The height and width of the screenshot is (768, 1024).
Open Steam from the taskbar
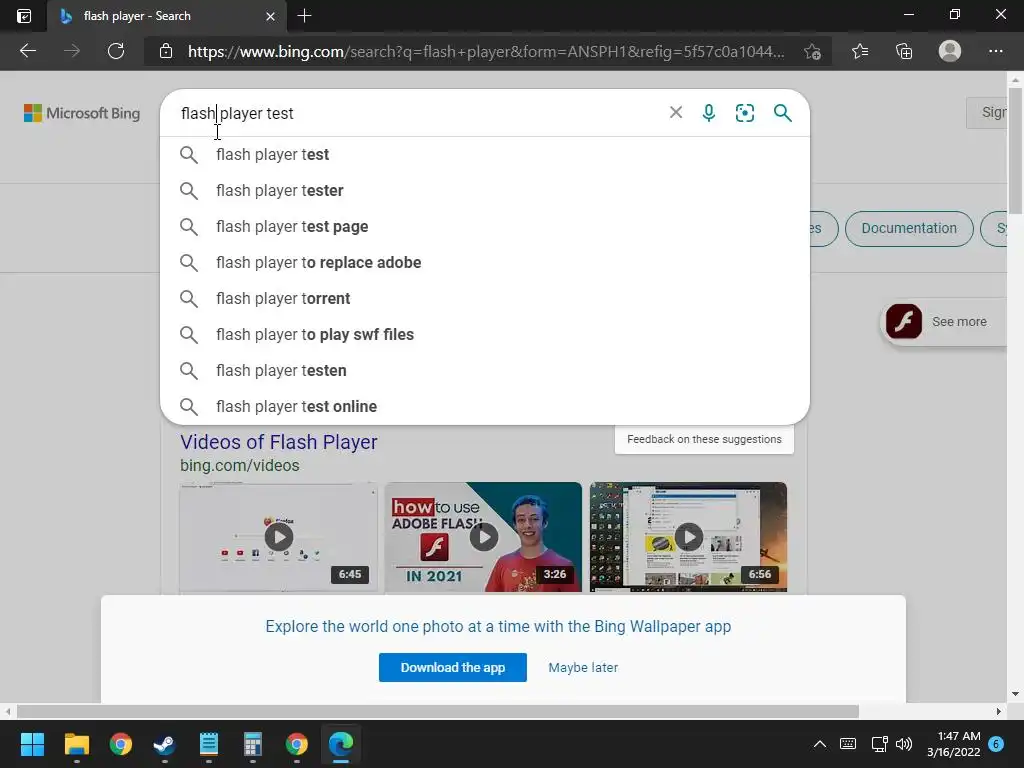click(x=164, y=744)
